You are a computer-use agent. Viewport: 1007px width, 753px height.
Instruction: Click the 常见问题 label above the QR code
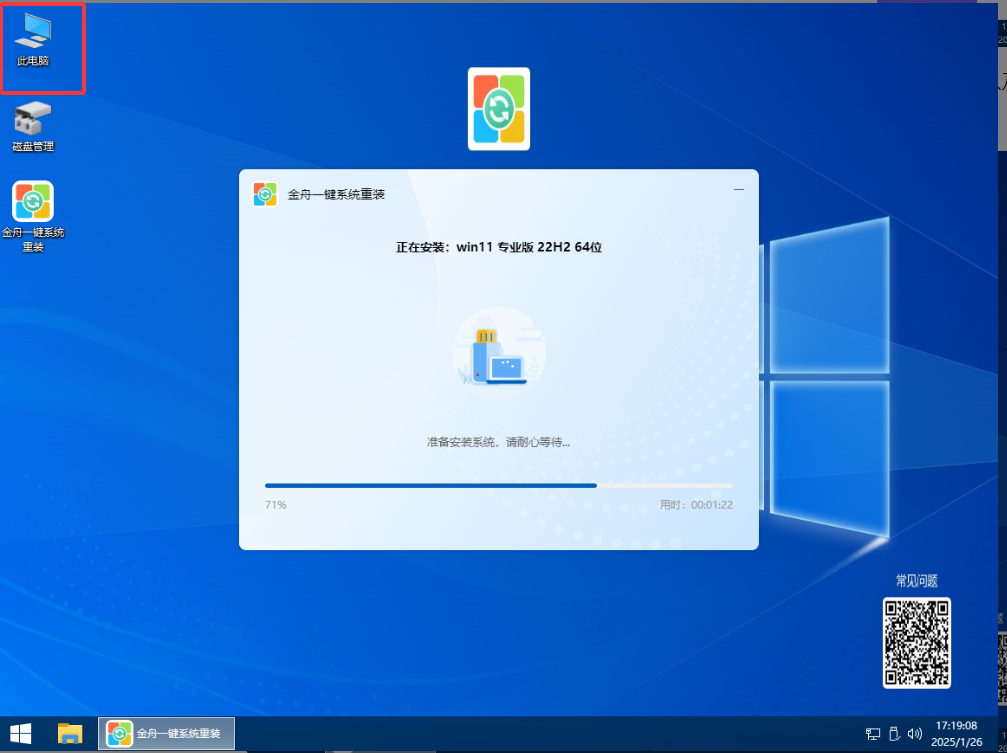point(916,581)
